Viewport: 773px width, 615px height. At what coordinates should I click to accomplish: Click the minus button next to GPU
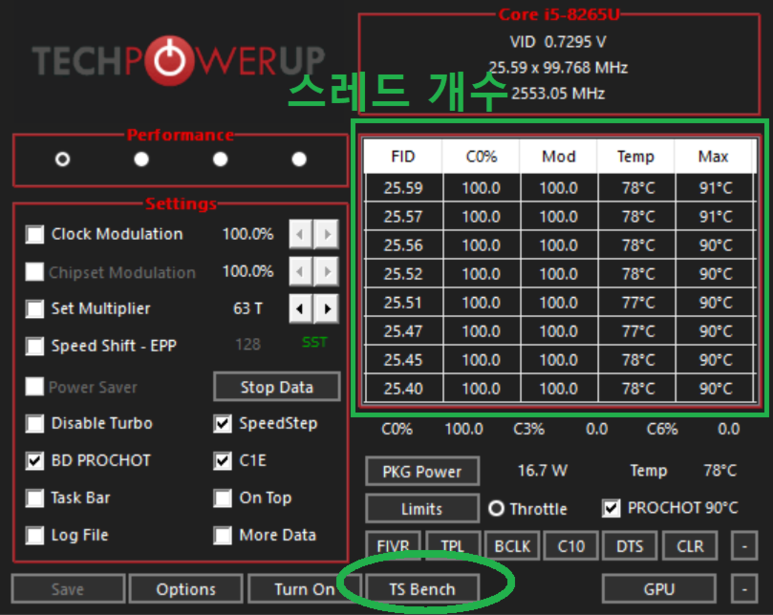point(744,588)
